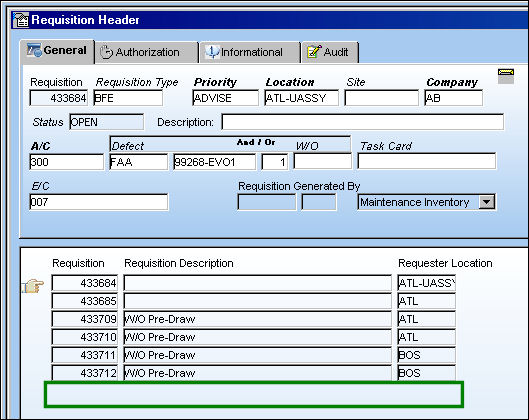The image size is (529, 420).
Task: Open the Audit tab
Action: point(330,52)
